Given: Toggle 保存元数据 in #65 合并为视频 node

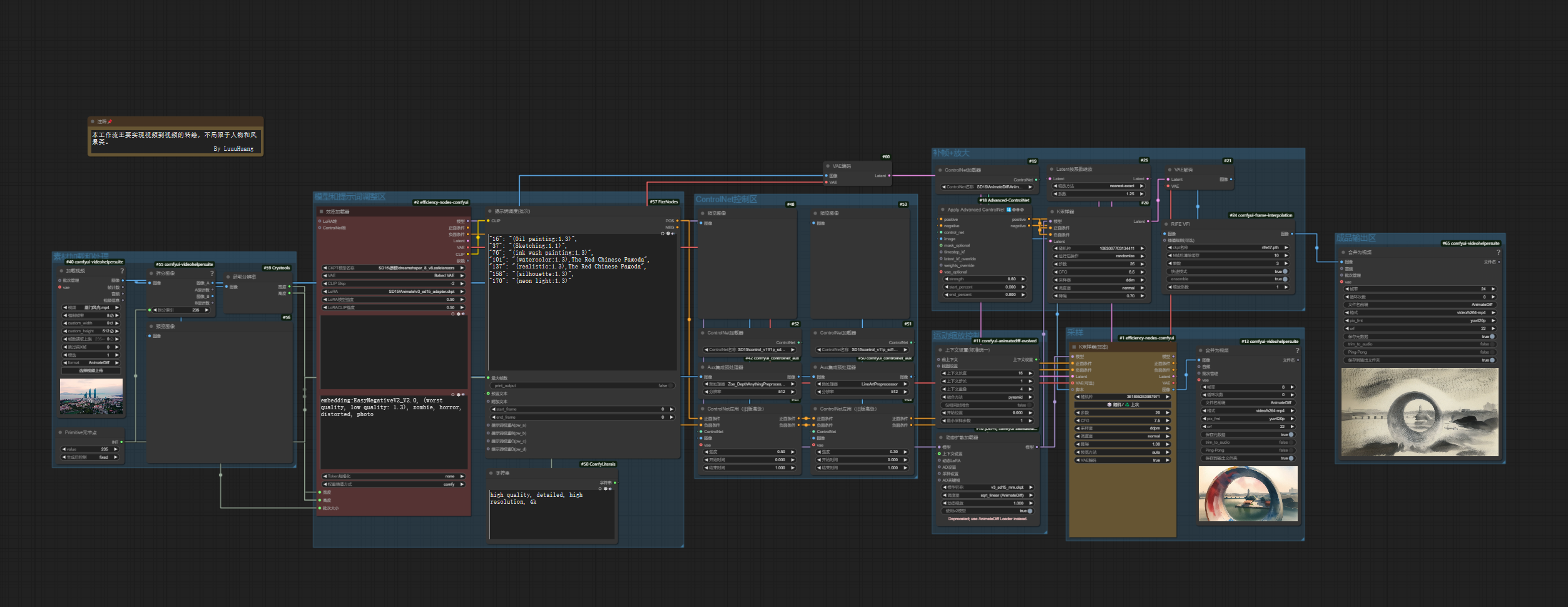Looking at the screenshot, I should point(1420,337).
